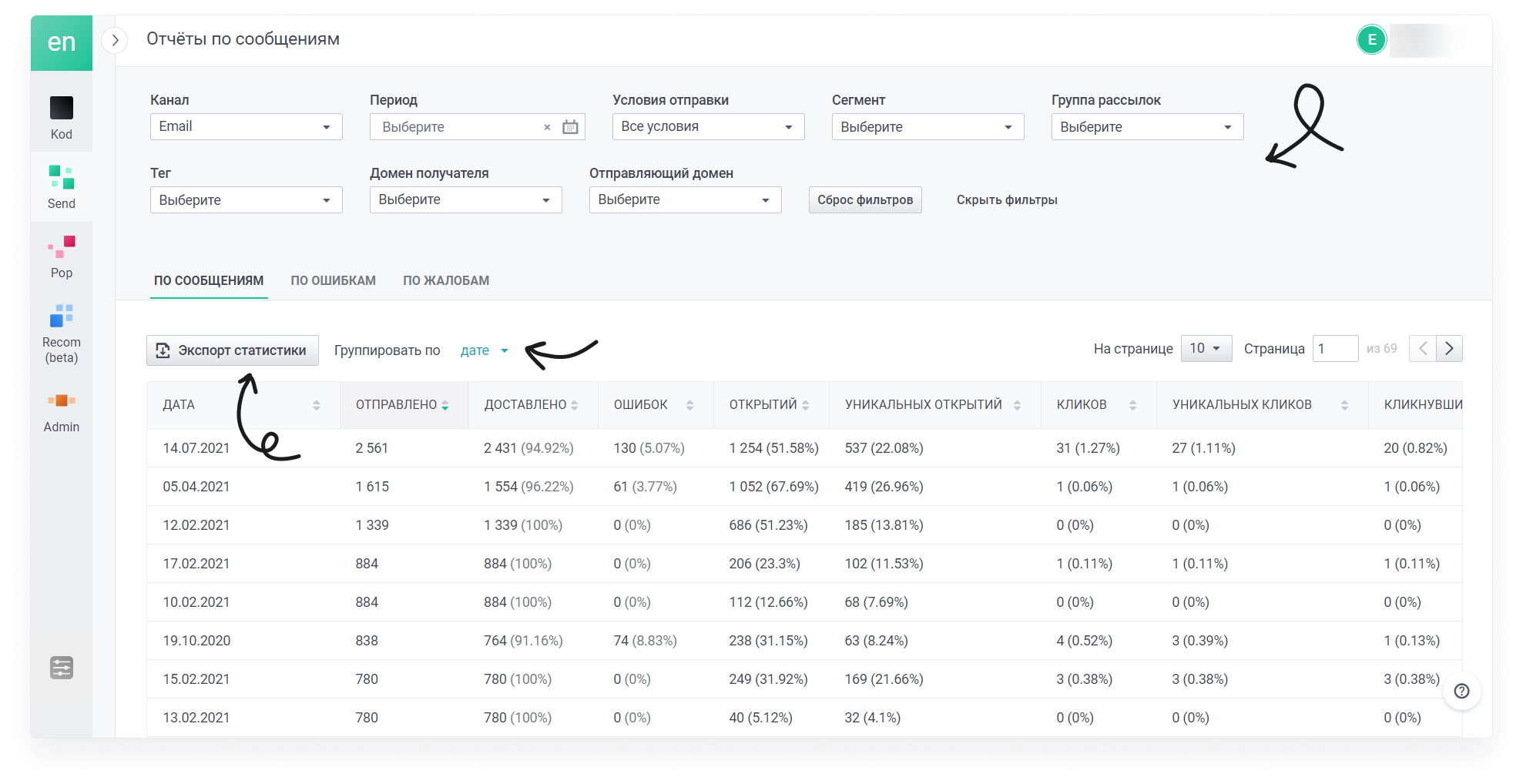Switch to the ПО ОШИБКАМ tab

click(x=333, y=280)
